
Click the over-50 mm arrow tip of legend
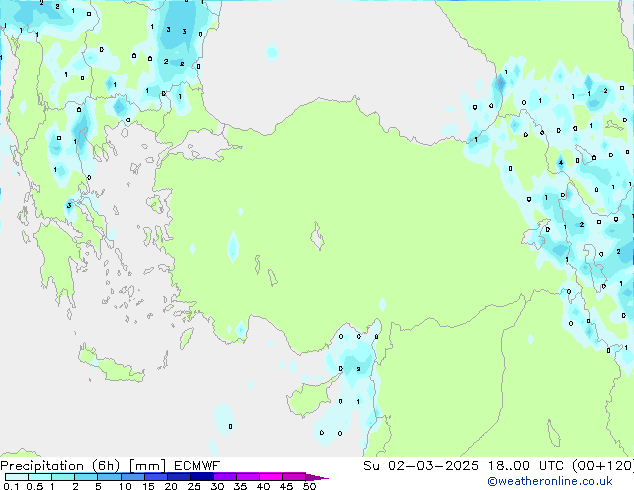[317, 477]
